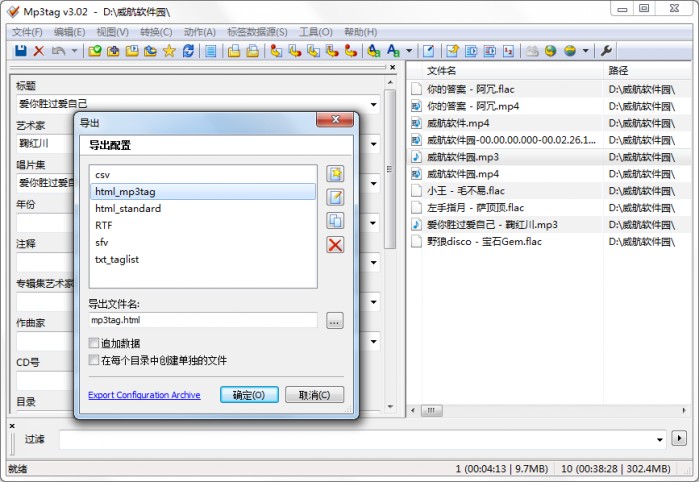
Task: Click the 取消(C) button
Action: (x=314, y=395)
